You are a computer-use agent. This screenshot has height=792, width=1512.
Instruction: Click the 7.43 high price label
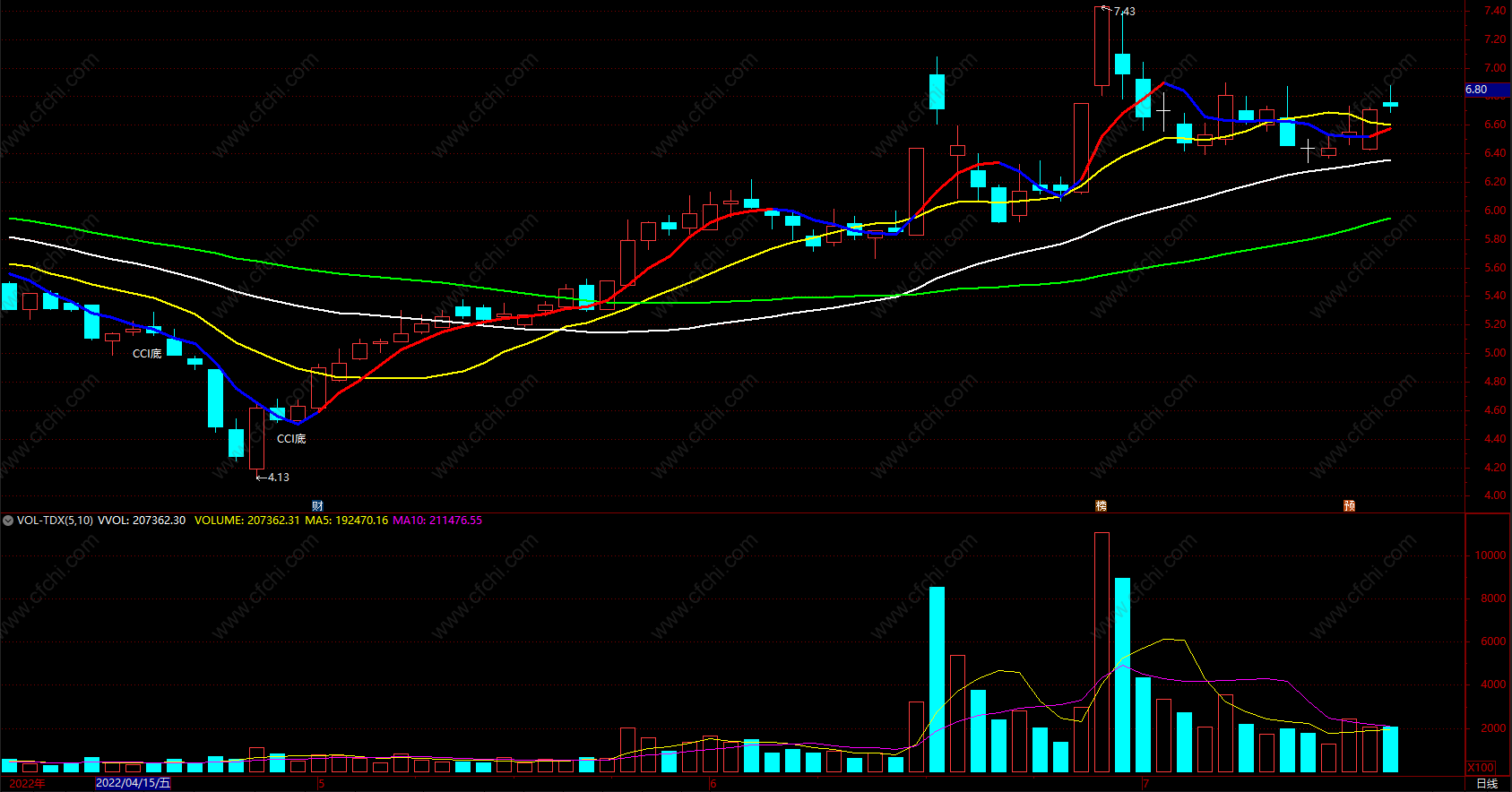point(1124,12)
